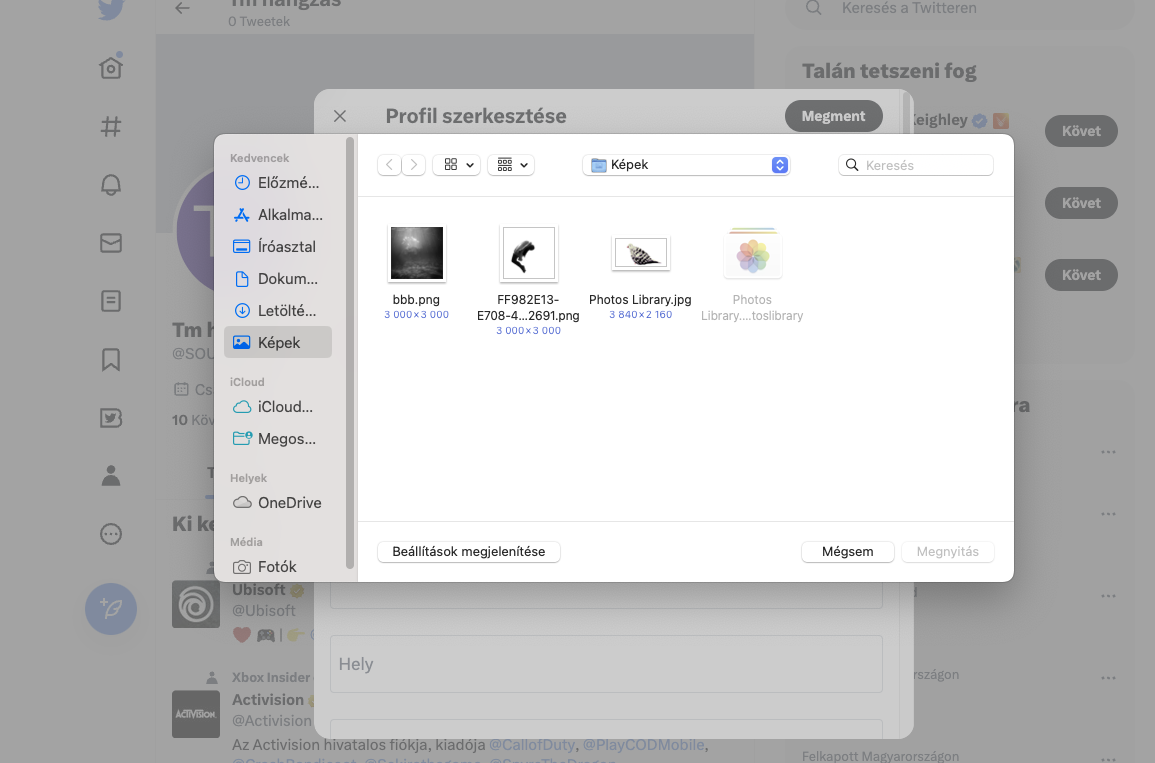Image resolution: width=1155 pixels, height=763 pixels.
Task: Open Fotók media in the sidebar
Action: pos(278,566)
